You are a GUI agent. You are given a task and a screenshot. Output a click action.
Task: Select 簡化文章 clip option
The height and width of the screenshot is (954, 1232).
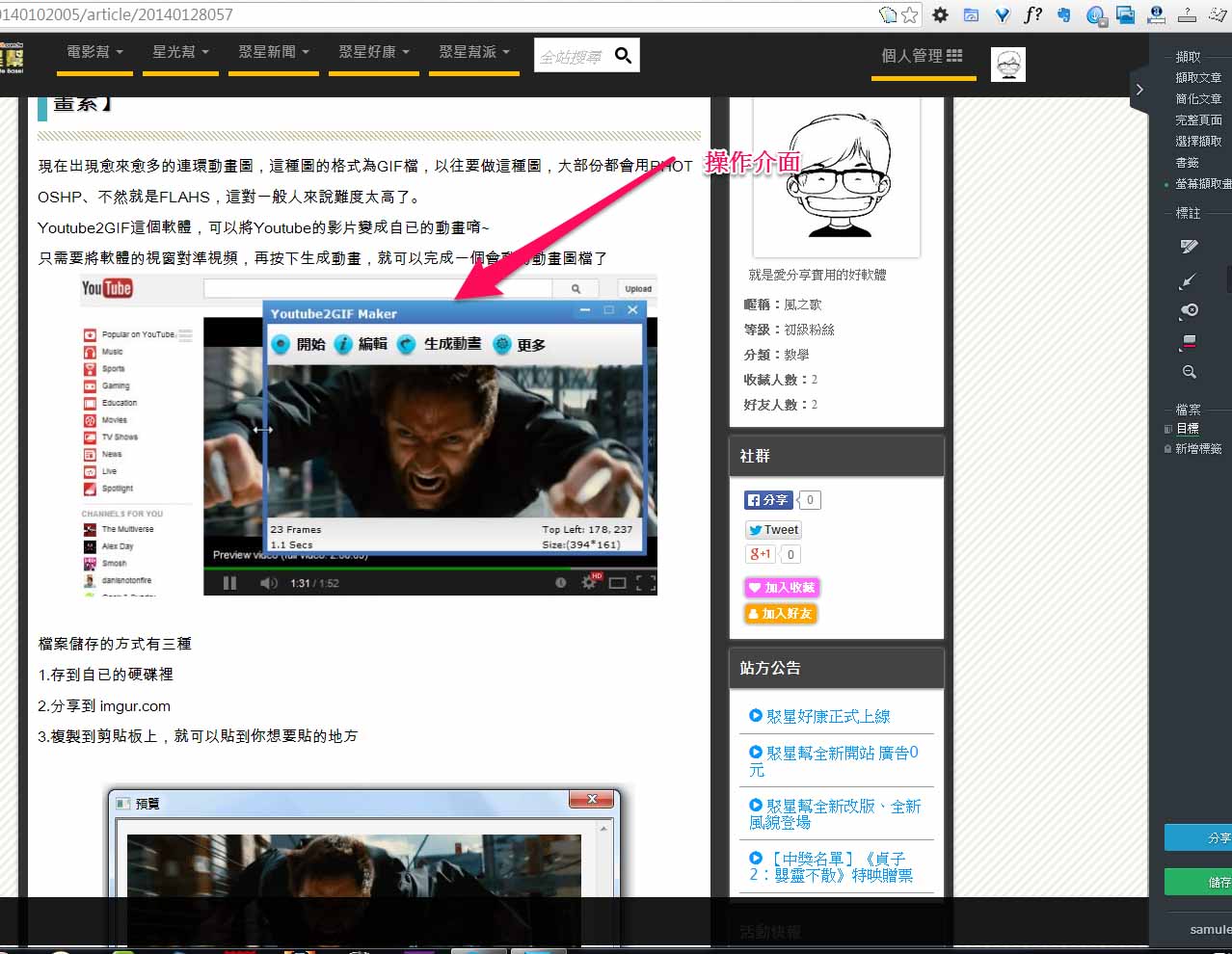click(1198, 99)
